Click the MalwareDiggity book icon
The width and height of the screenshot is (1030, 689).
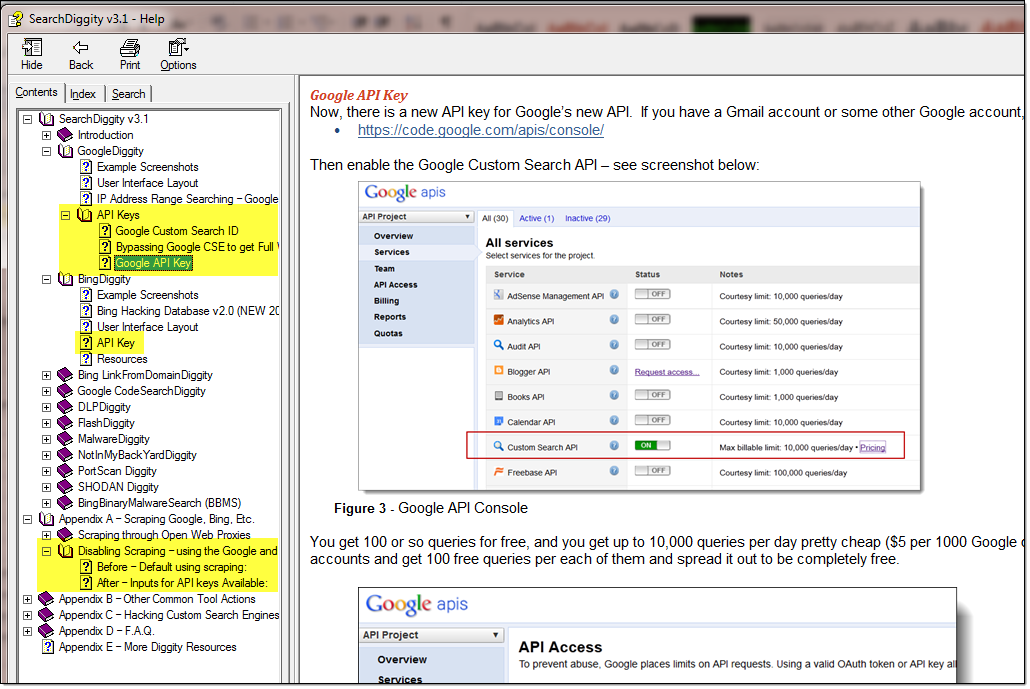pos(65,439)
